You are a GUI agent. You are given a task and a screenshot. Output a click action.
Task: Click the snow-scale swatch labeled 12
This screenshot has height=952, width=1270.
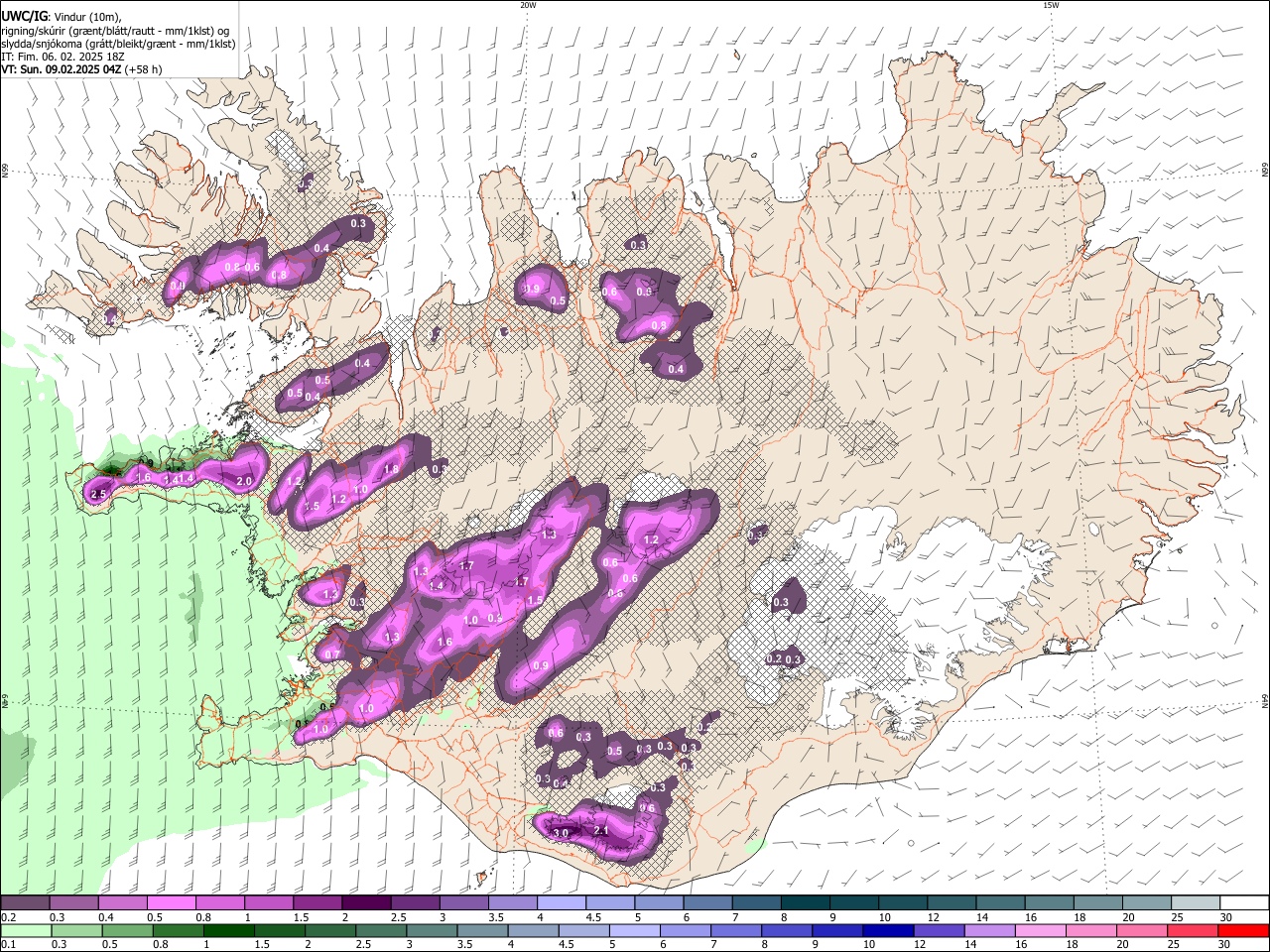click(x=951, y=903)
